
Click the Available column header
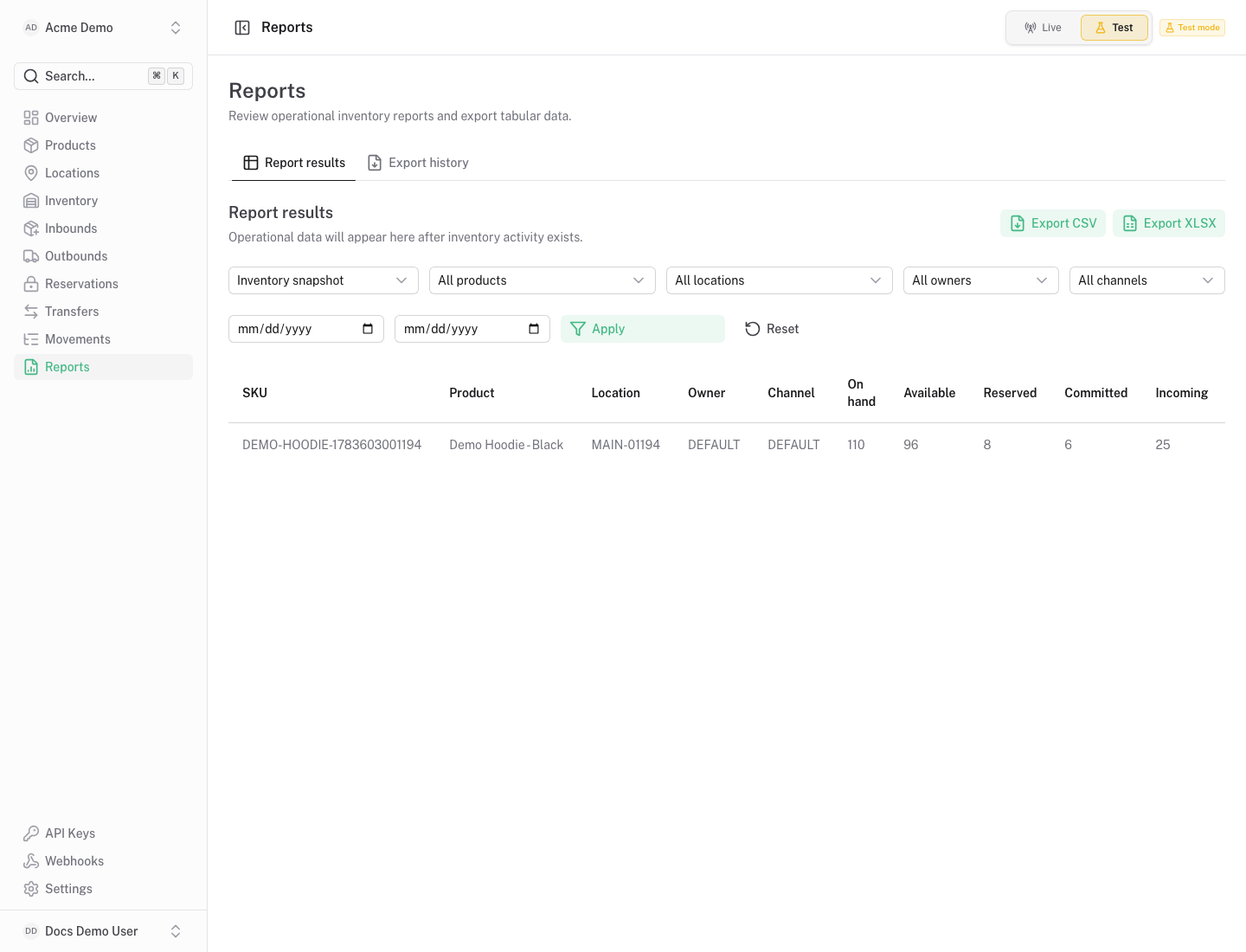point(929,393)
